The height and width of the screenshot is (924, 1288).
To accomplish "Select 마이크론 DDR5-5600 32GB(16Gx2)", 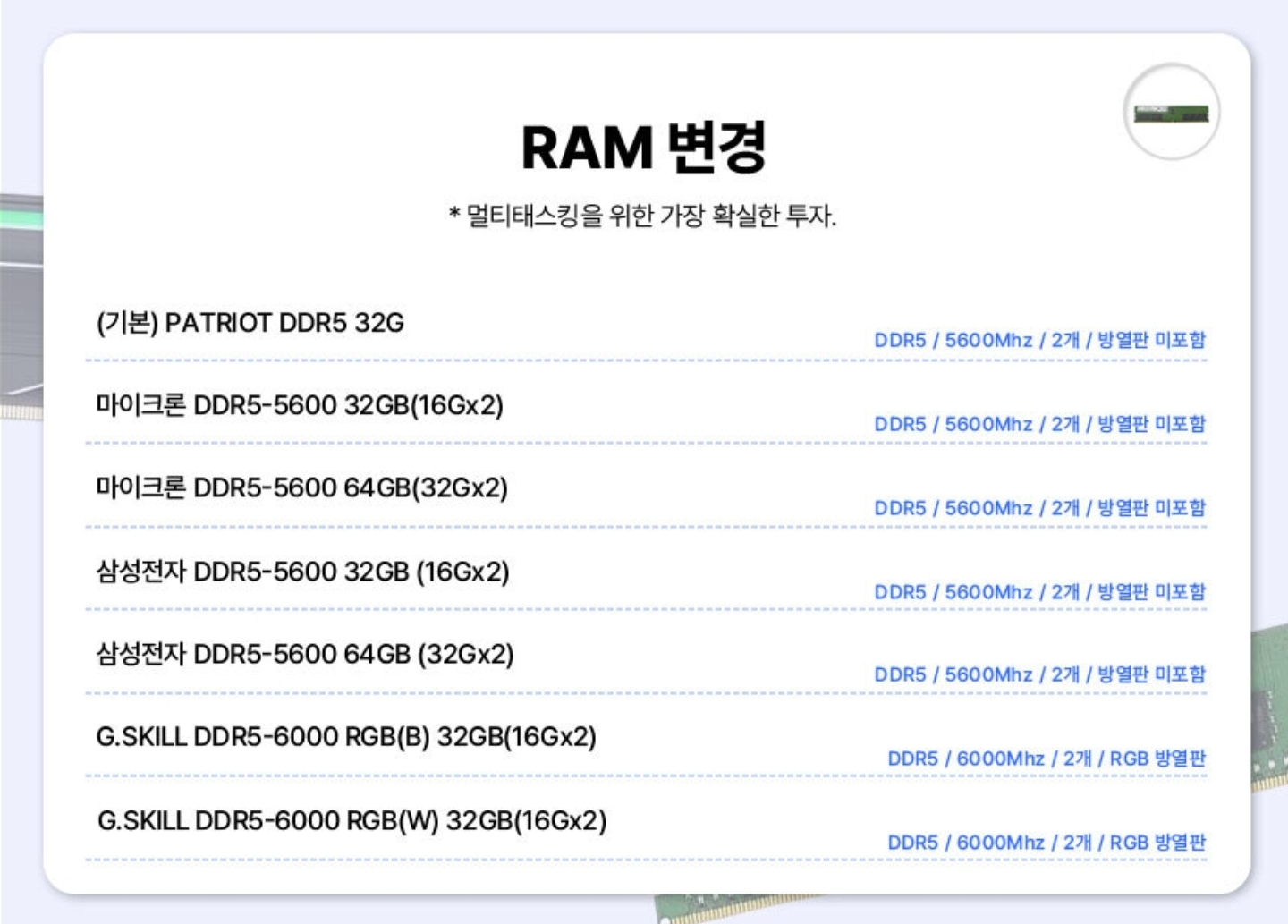I will pos(300,405).
